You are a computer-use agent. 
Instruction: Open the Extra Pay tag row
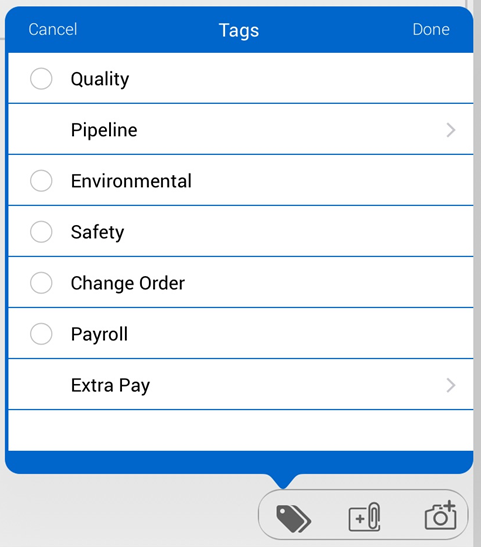click(x=241, y=384)
